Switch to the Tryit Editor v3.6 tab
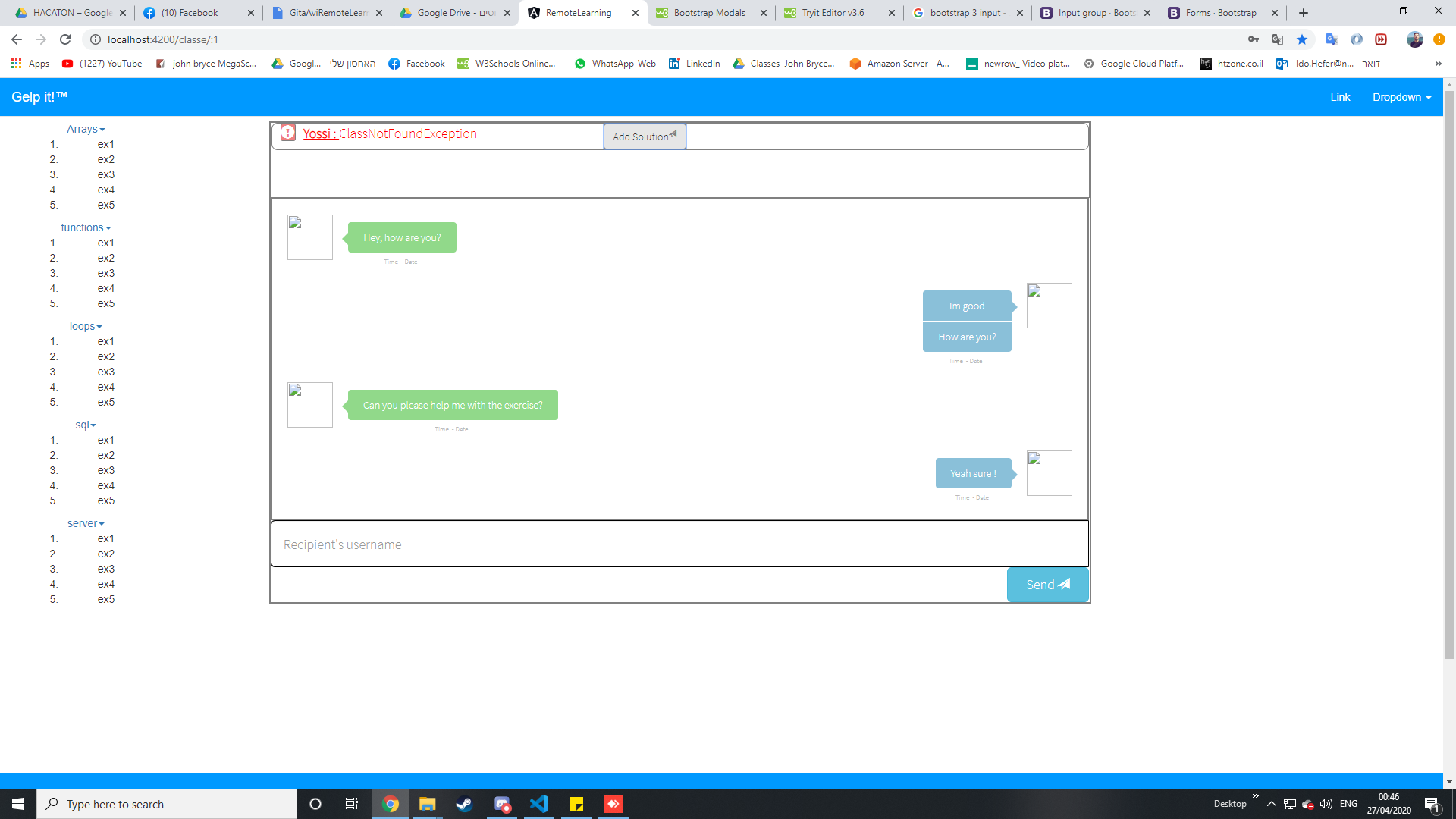This screenshot has height=819, width=1456. coord(833,13)
